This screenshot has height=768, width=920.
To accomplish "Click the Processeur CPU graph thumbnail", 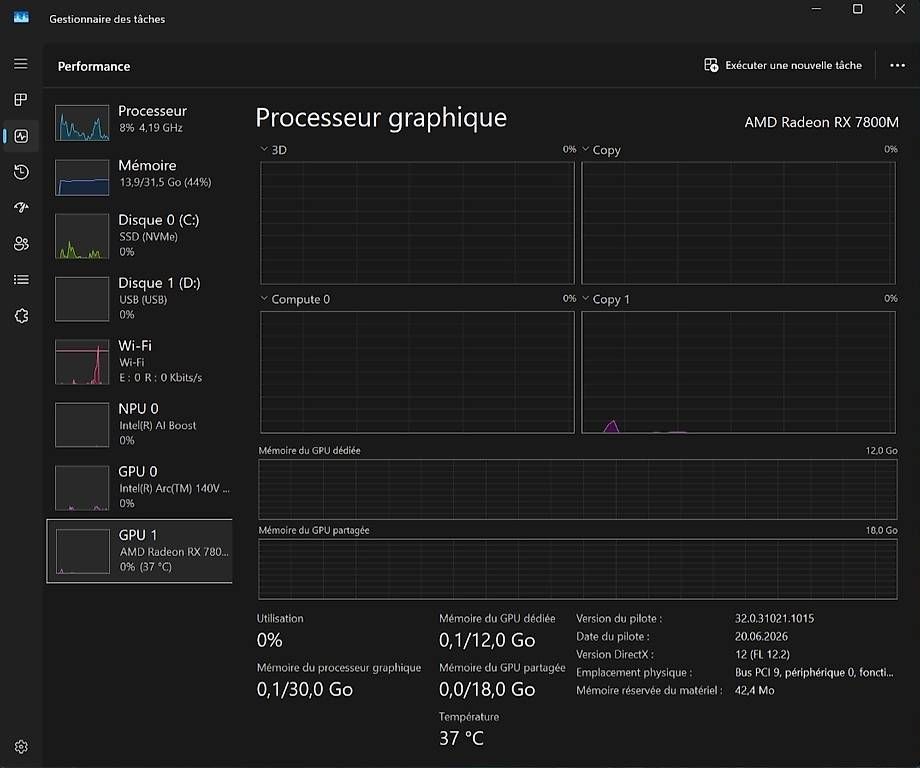I will (82, 123).
